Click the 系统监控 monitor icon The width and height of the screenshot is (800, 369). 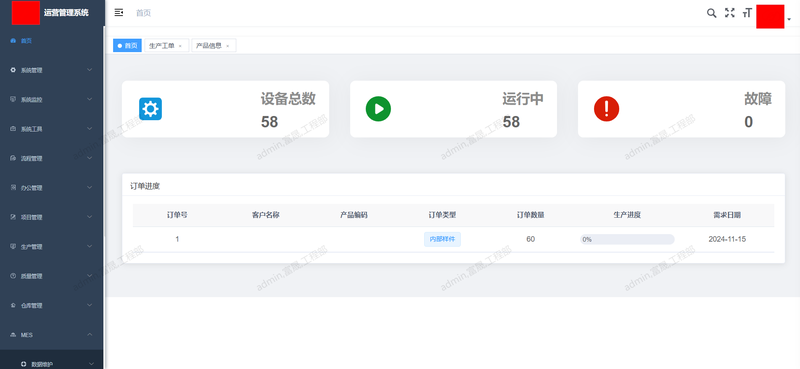[13, 100]
